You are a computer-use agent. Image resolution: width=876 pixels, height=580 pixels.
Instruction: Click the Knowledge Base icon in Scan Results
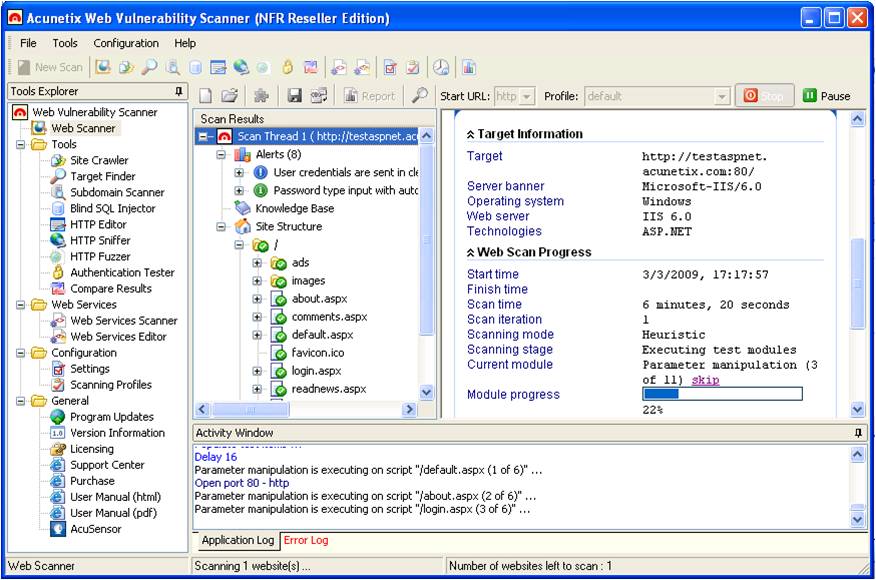click(x=242, y=208)
